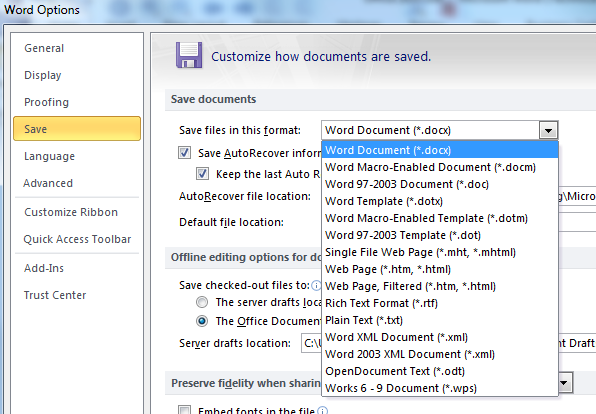Choose Word Template (*.dotx)

(440, 201)
